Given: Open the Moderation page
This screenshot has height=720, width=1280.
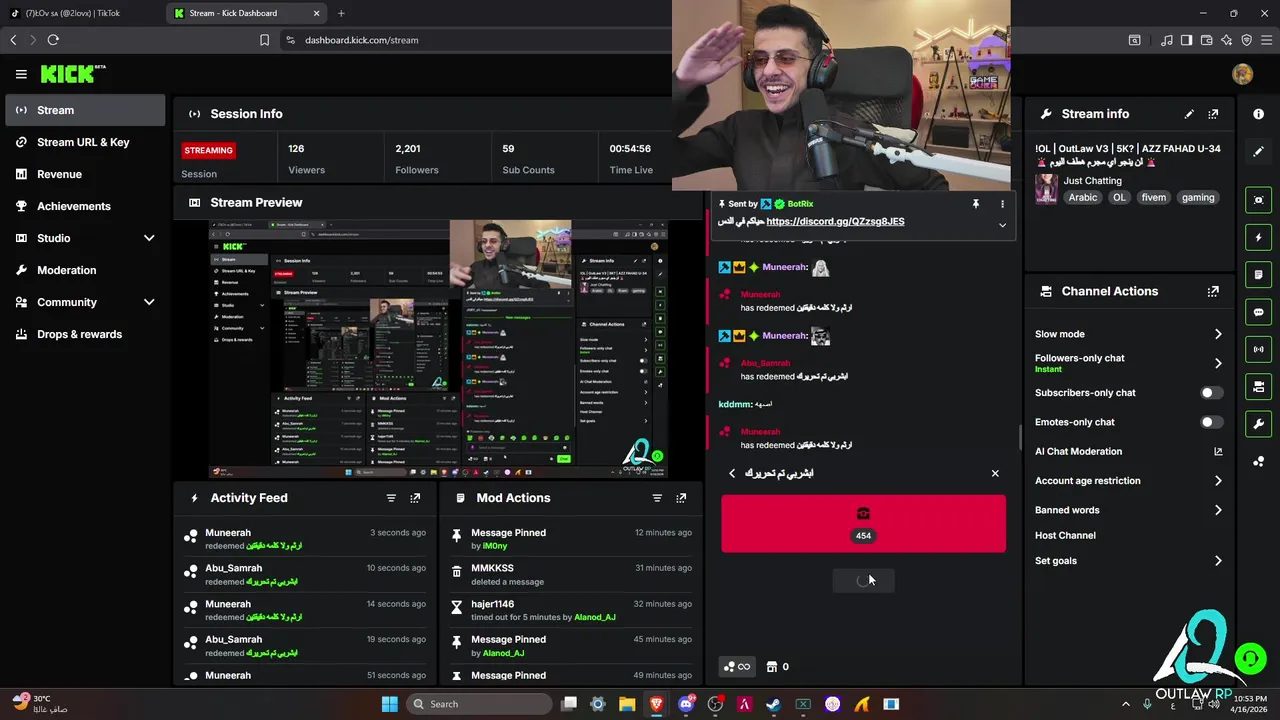Looking at the screenshot, I should (85, 270).
